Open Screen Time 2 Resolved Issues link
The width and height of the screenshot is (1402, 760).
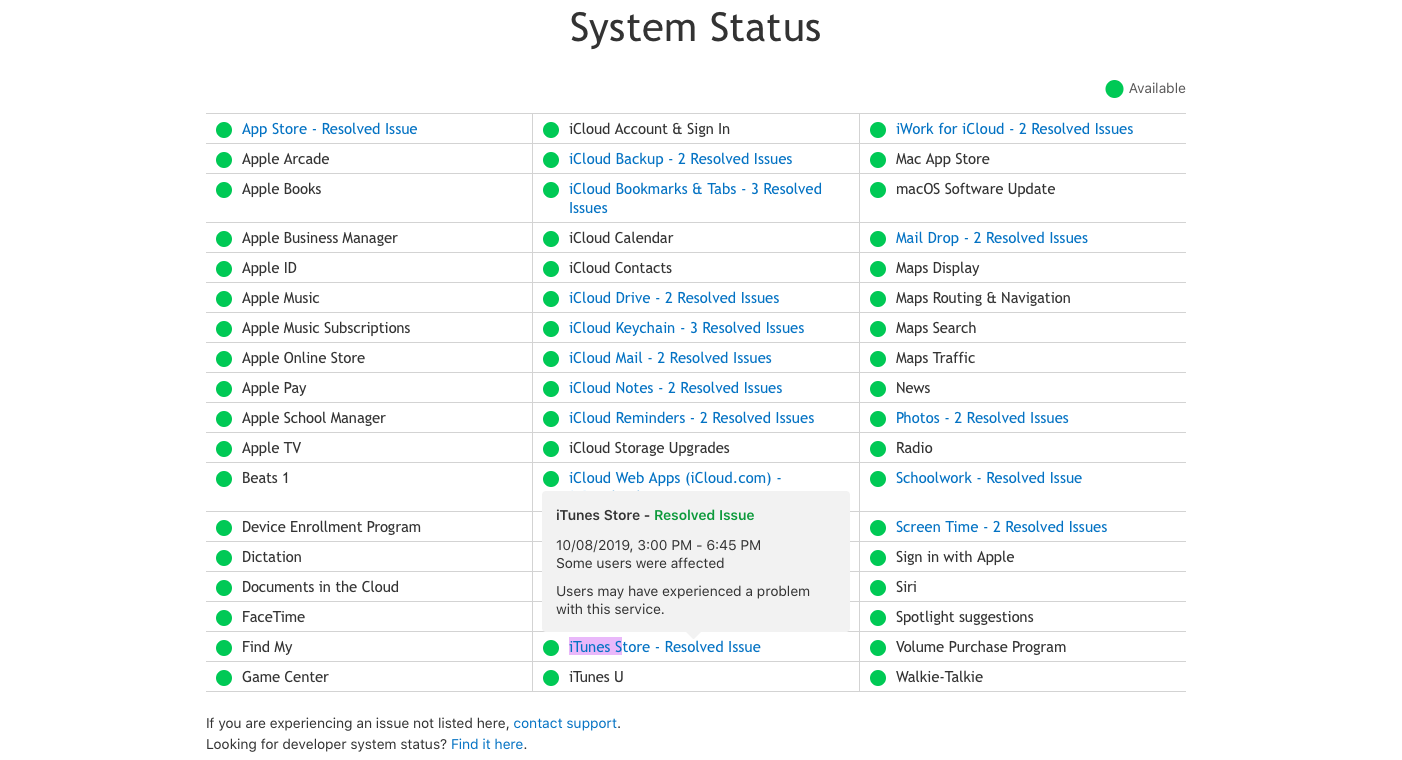1001,527
